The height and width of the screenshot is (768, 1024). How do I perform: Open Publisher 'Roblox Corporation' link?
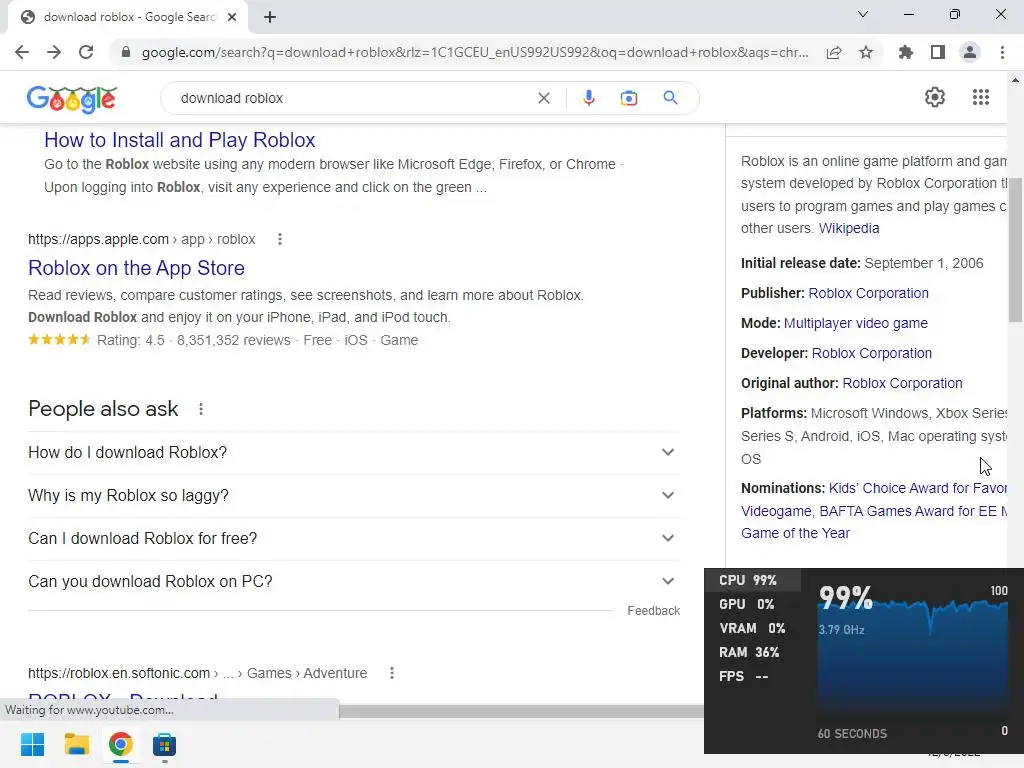coord(868,293)
